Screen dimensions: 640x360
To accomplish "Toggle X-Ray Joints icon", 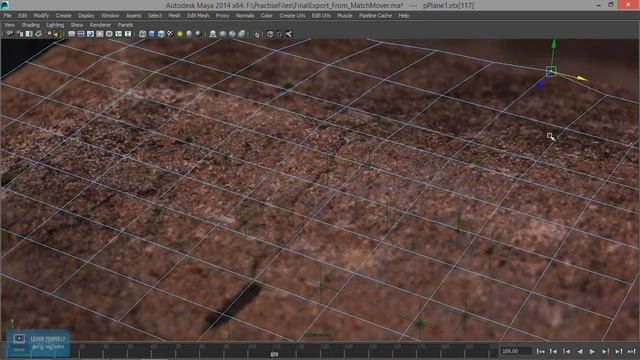I will tap(241, 34).
